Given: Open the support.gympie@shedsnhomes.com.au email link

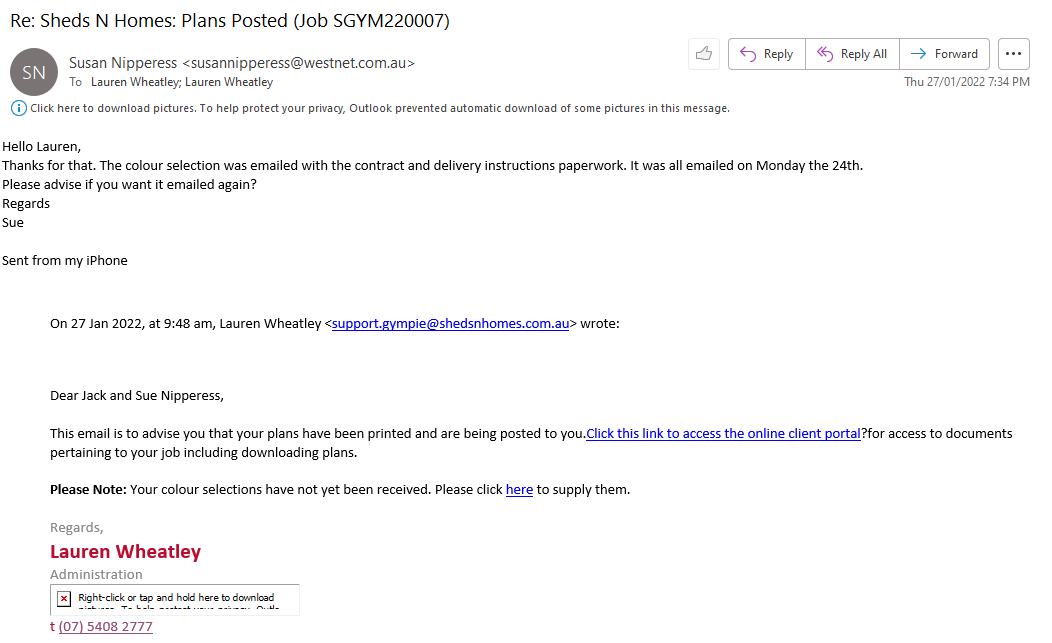Looking at the screenshot, I should pyautogui.click(x=450, y=323).
